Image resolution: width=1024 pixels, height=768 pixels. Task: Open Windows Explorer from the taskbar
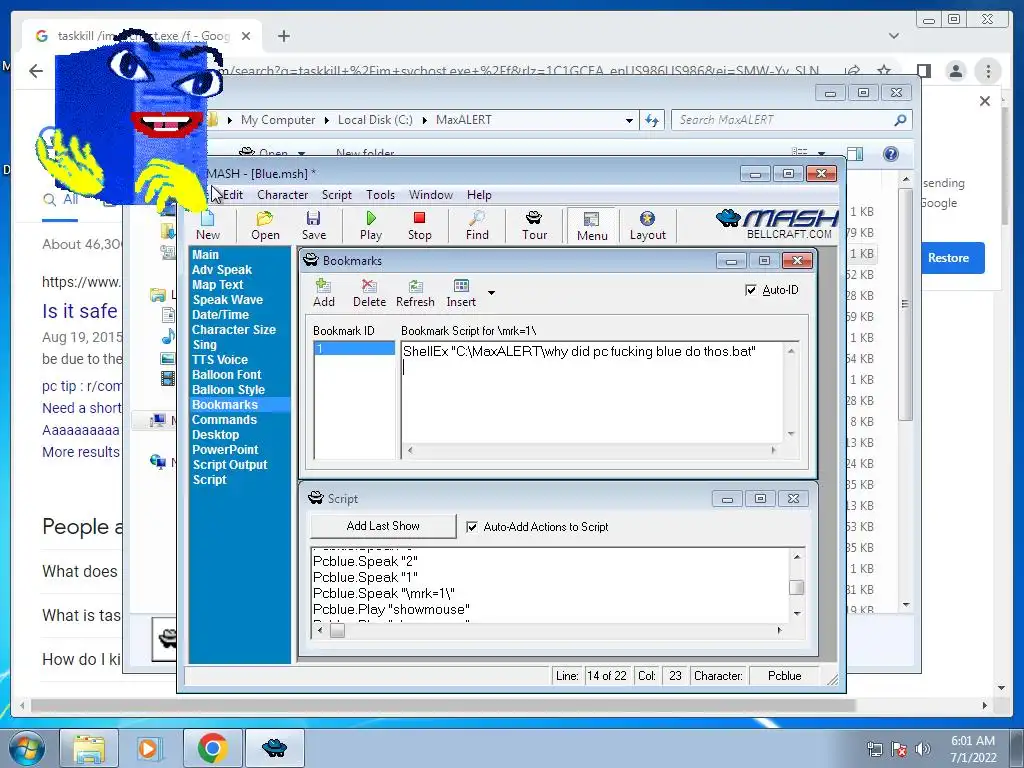click(89, 748)
